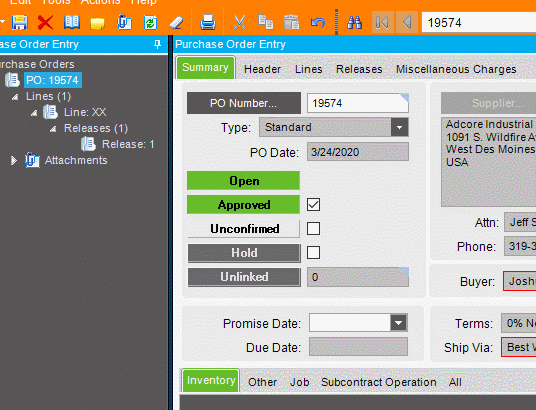Click the Unlinked value field
Viewport: 536px width, 410px height.
click(x=358, y=277)
